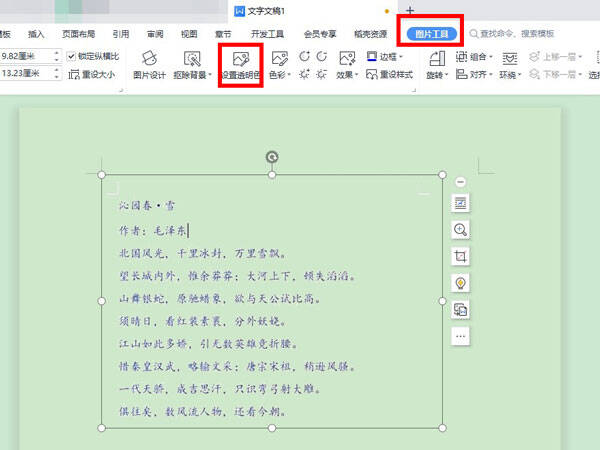
Task: Click the poem title line 沁园春·雪
Action: (147, 206)
